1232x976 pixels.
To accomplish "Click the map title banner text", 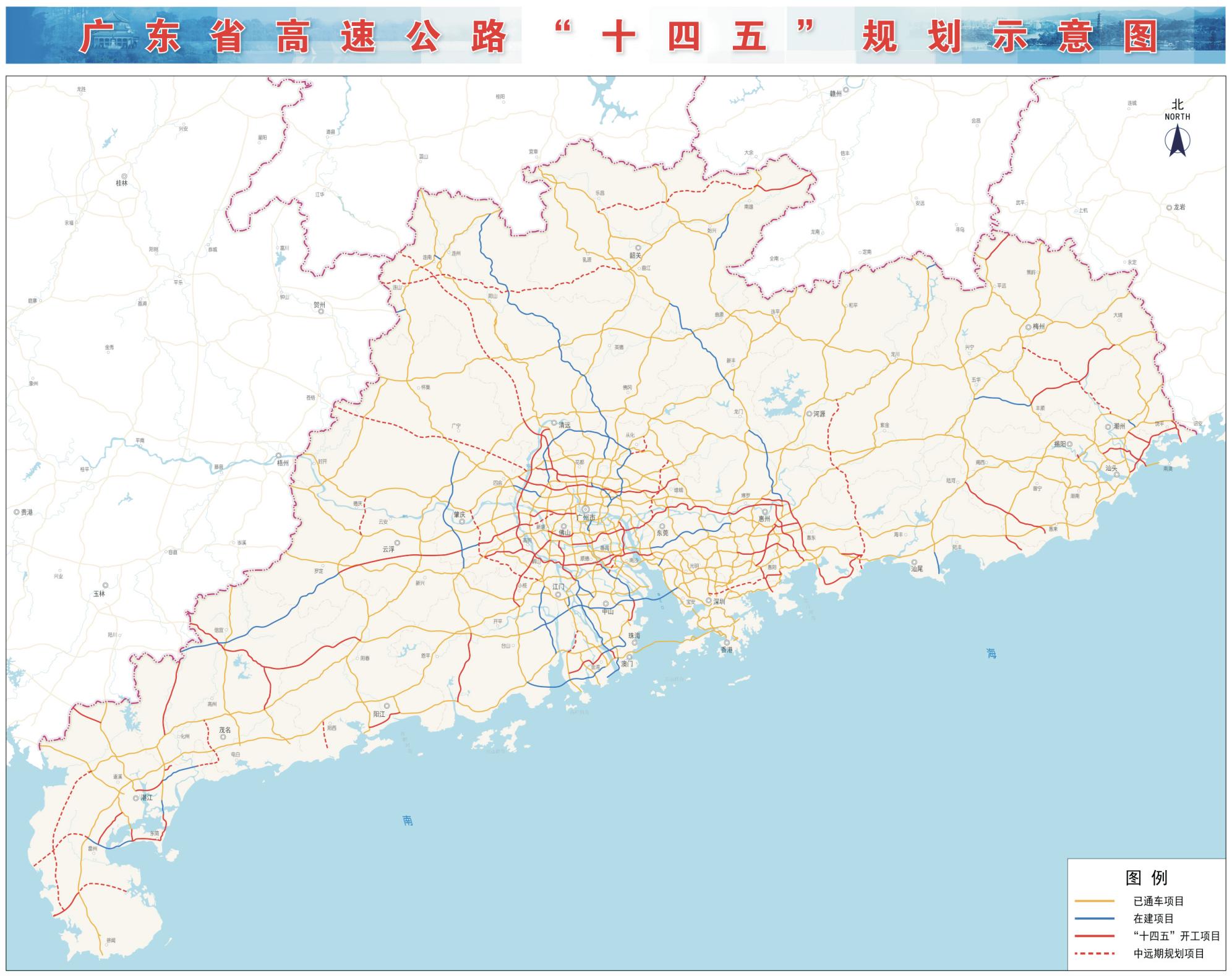I will point(618,36).
